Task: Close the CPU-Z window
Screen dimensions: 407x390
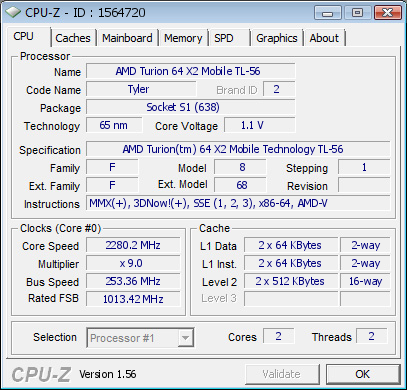Action: click(387, 13)
